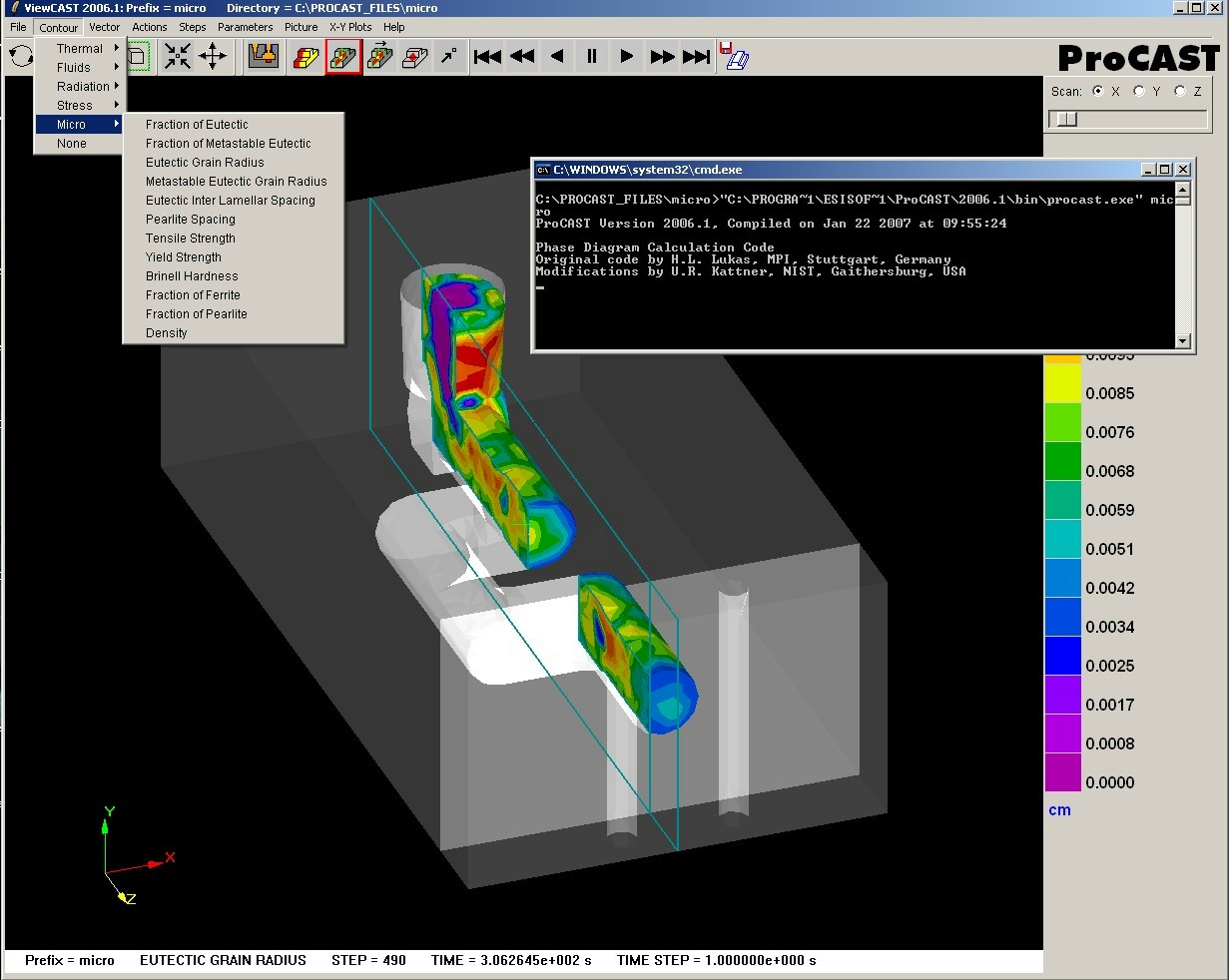Click the four-way pan arrows icon
Viewport: 1229px width, 980px height.
point(213,57)
